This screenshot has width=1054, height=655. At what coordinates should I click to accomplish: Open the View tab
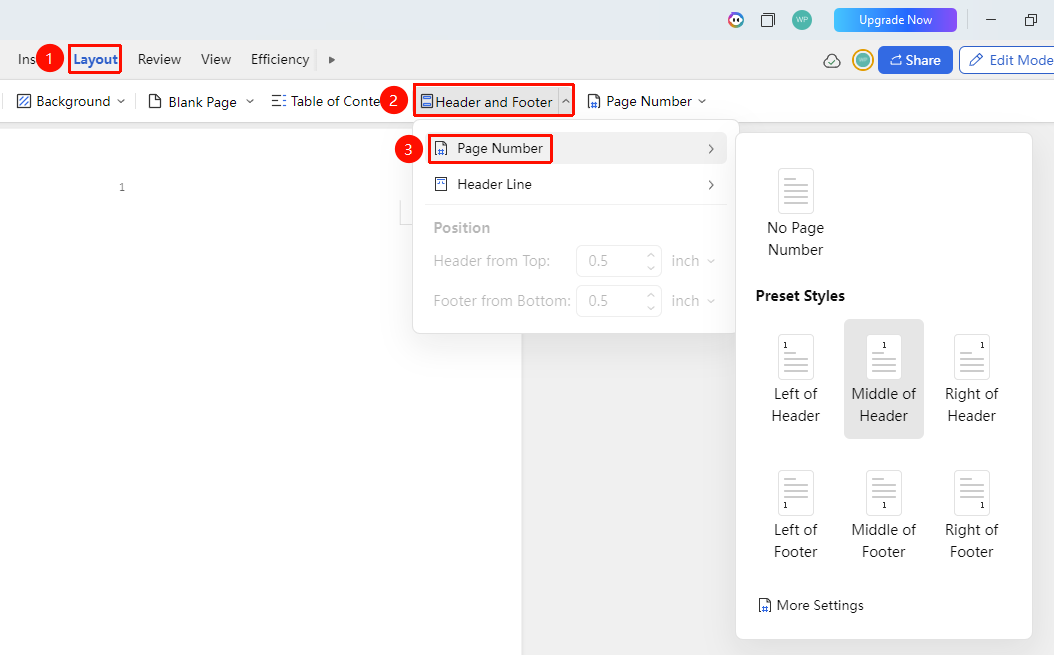tap(216, 59)
